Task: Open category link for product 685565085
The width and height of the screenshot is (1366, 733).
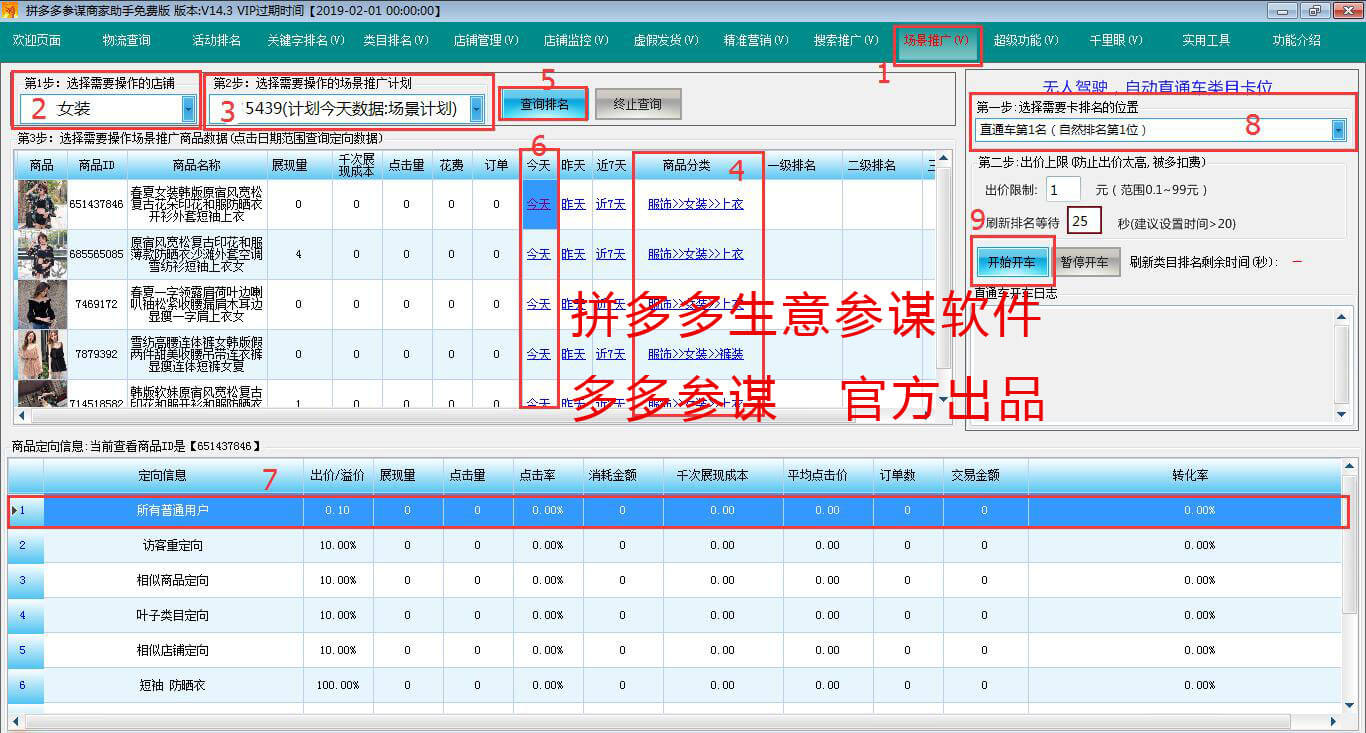Action: click(696, 254)
